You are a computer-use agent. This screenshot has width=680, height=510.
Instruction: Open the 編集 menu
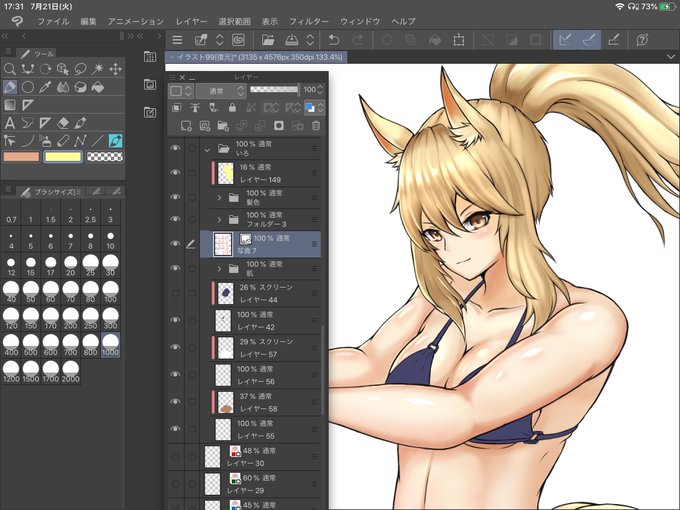pos(88,21)
